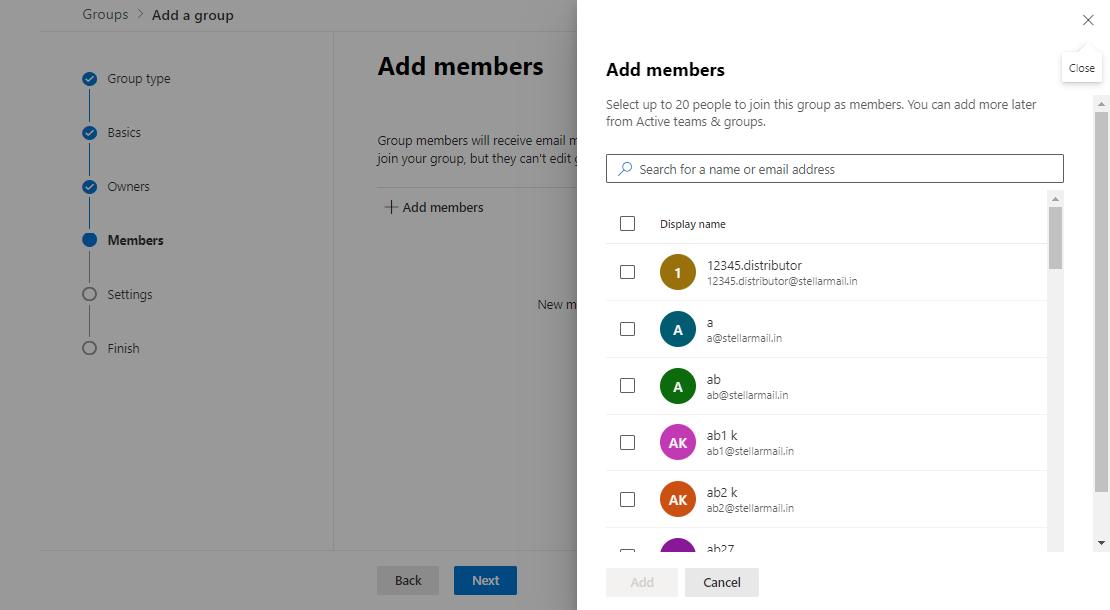Image resolution: width=1110 pixels, height=610 pixels.
Task: Click the Next button
Action: point(485,580)
